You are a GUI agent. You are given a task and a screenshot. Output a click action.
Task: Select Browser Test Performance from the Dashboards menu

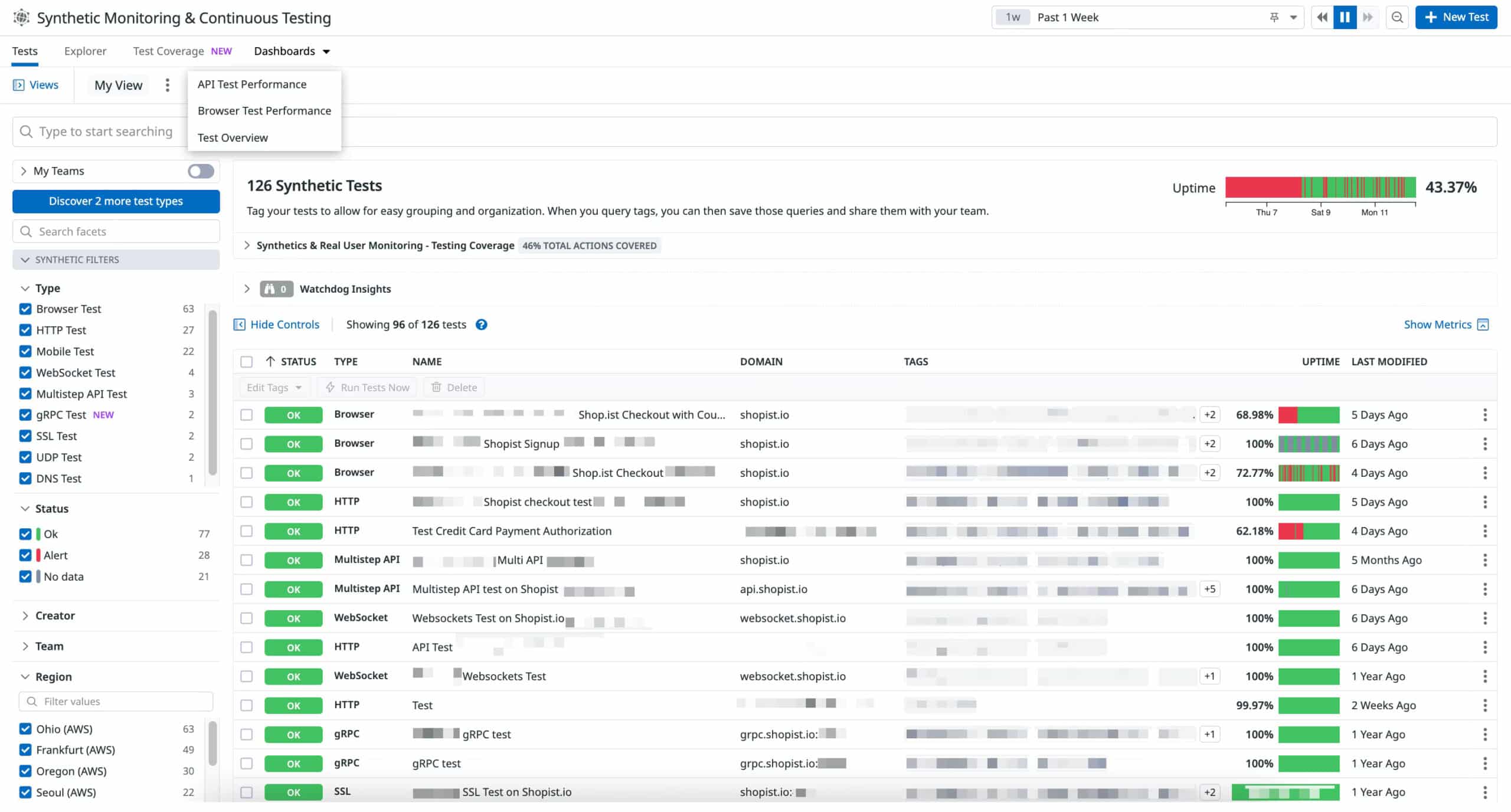click(264, 110)
